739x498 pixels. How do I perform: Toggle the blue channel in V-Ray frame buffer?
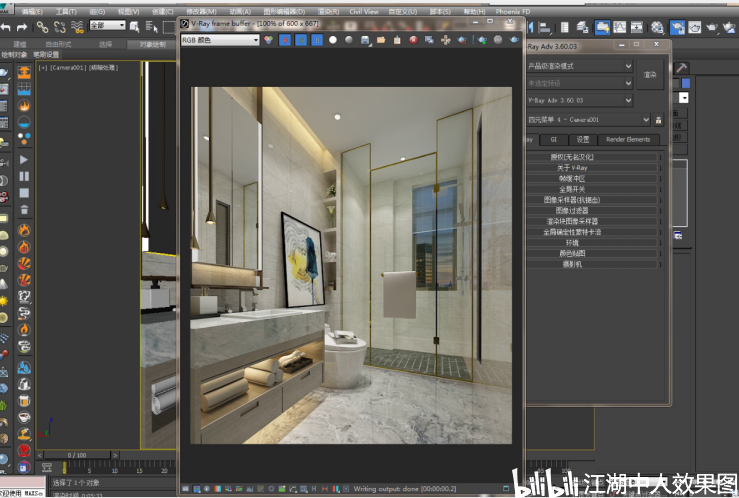coord(317,40)
